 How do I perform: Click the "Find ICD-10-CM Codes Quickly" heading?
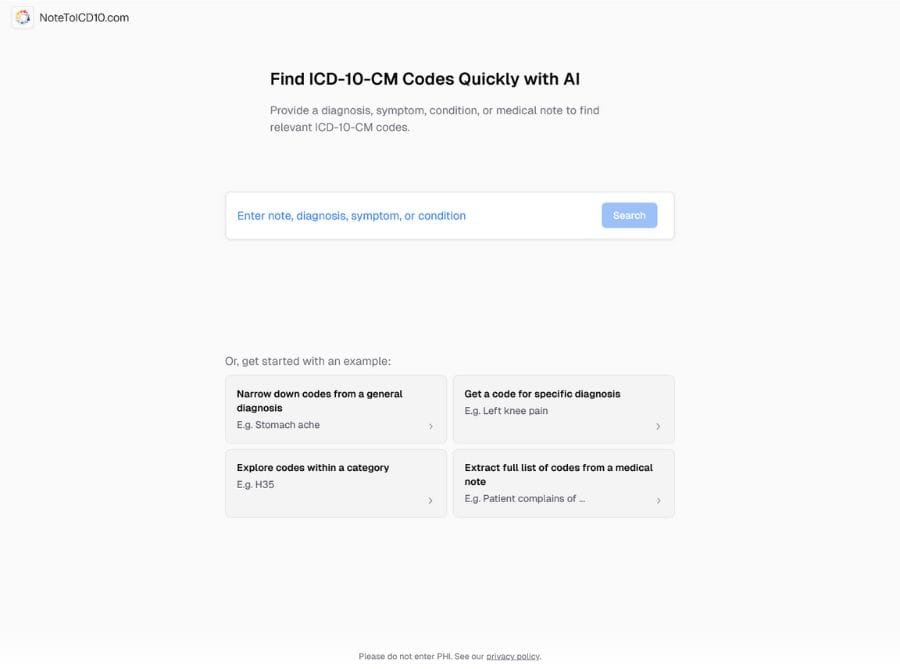425,79
